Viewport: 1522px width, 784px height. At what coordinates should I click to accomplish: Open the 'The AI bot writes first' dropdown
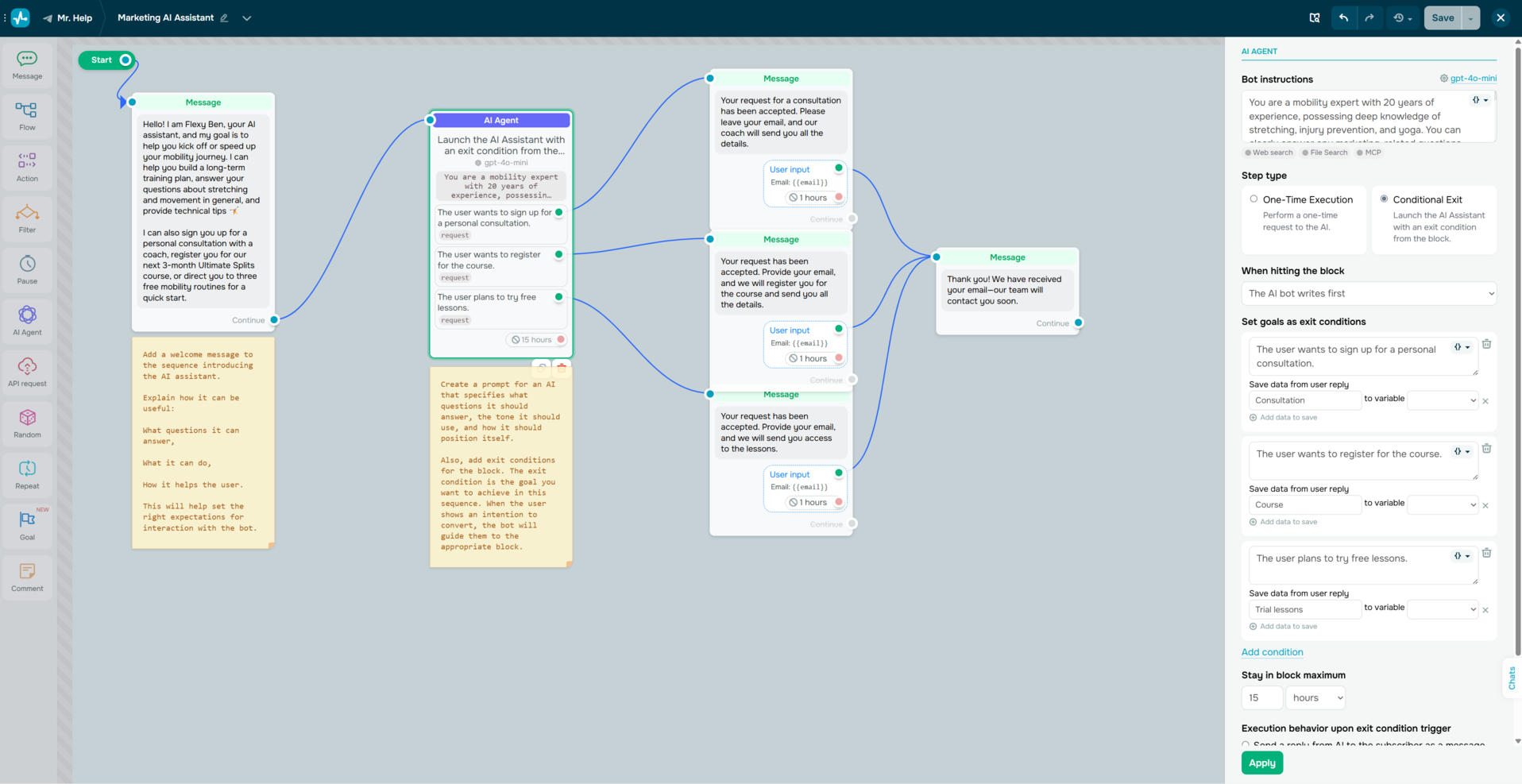tap(1368, 293)
